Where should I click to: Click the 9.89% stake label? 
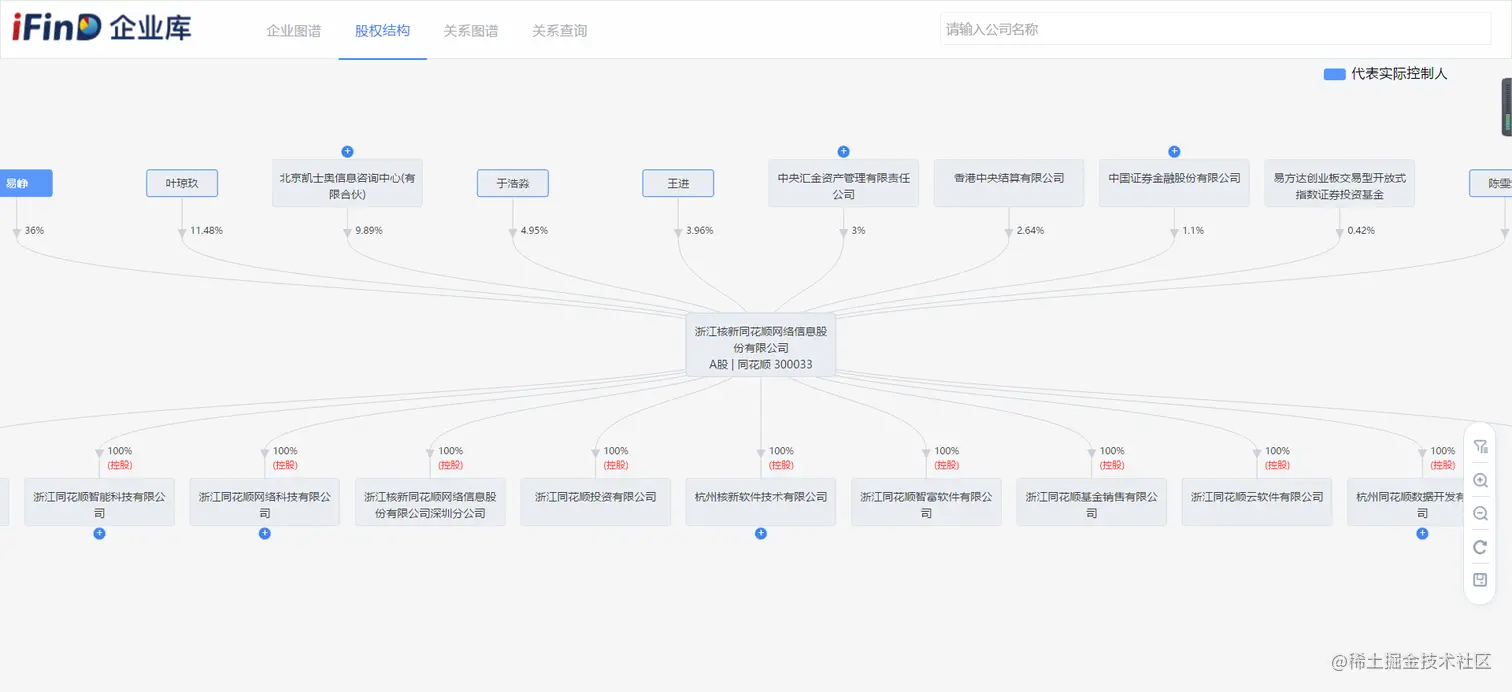point(368,230)
